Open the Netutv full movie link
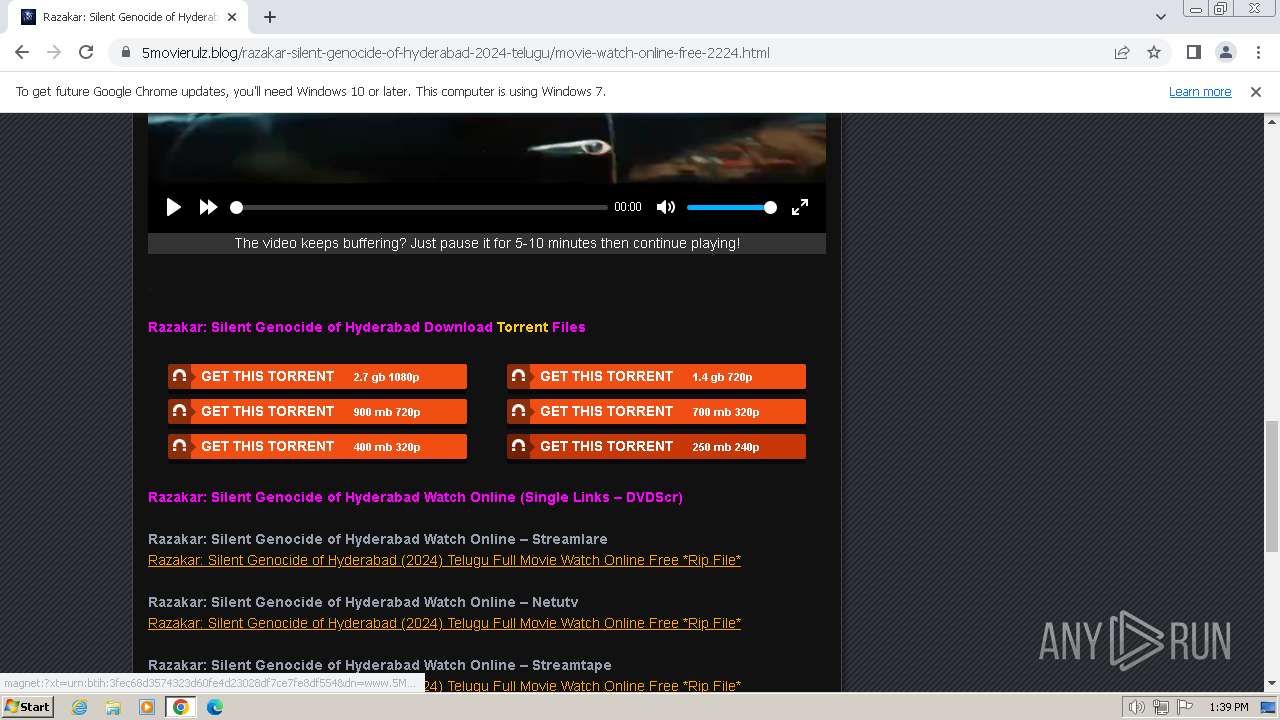This screenshot has height=720, width=1280. (444, 623)
